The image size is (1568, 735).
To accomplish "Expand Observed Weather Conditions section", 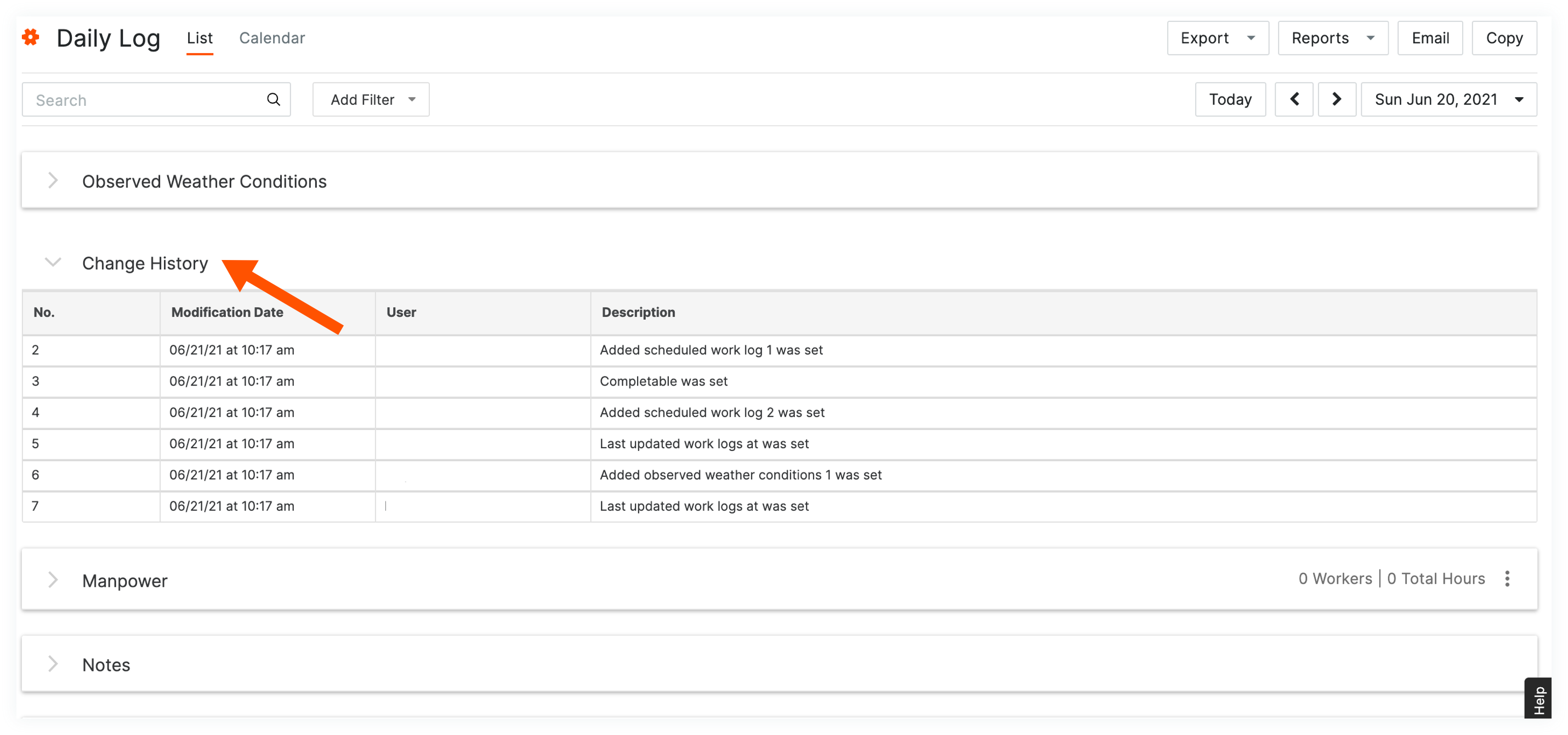I will (53, 181).
